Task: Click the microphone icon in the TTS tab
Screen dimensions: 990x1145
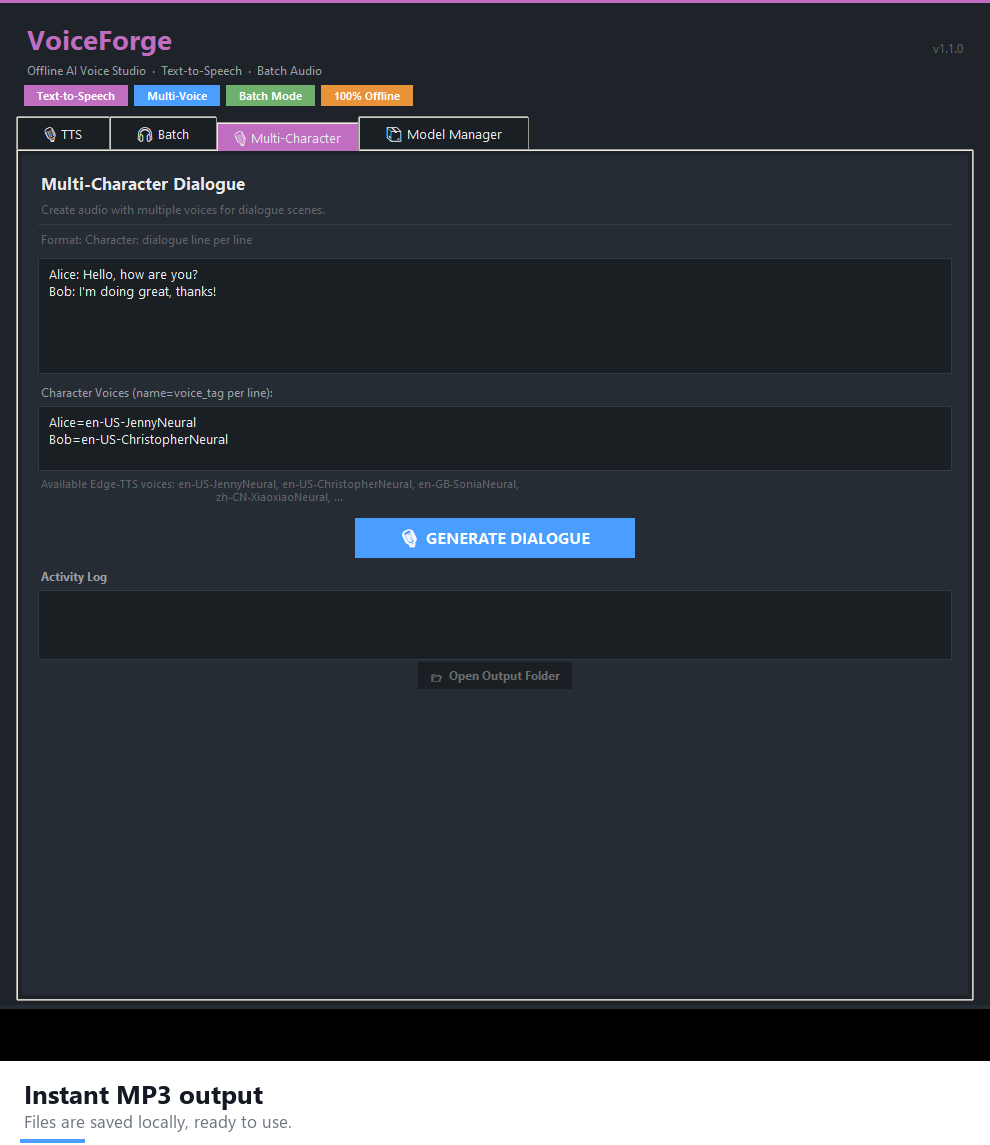Action: [x=50, y=134]
